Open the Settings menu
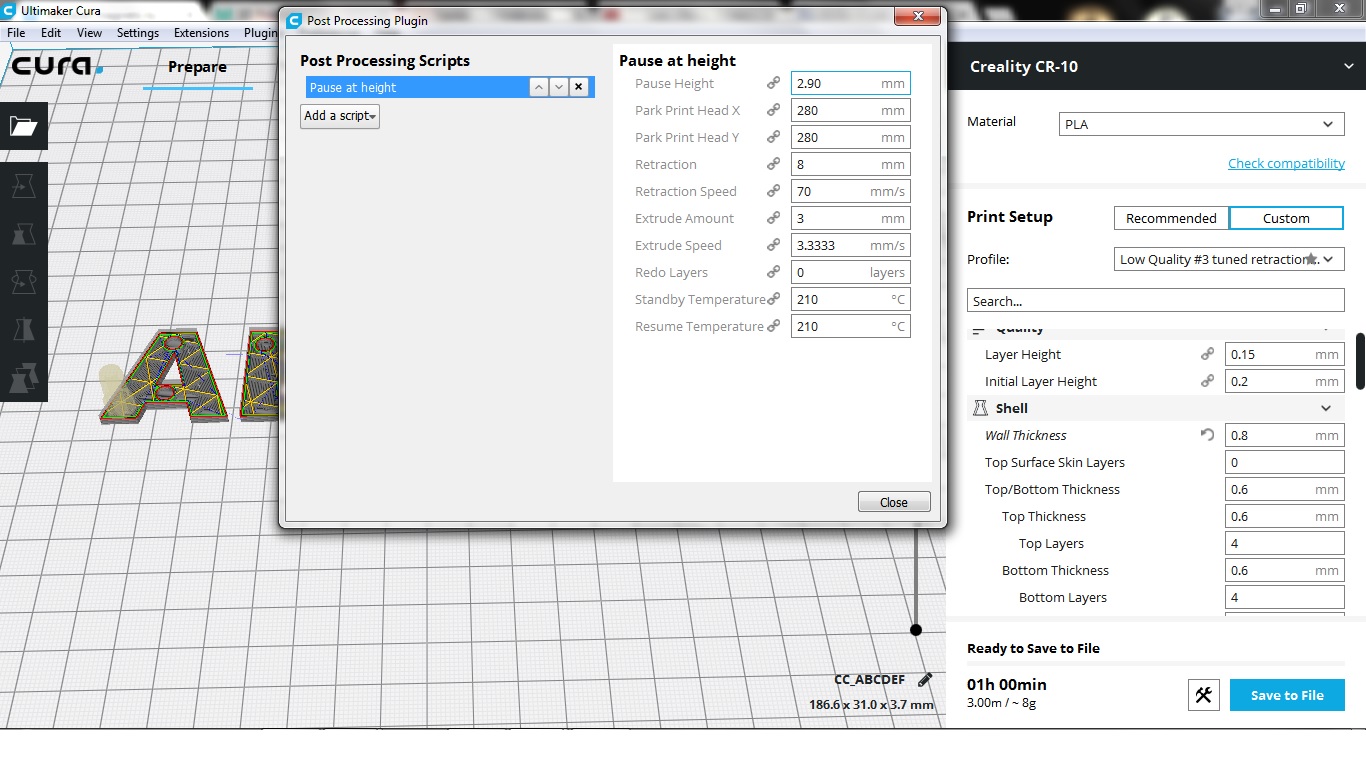Image resolution: width=1366 pixels, height=764 pixels. click(138, 33)
